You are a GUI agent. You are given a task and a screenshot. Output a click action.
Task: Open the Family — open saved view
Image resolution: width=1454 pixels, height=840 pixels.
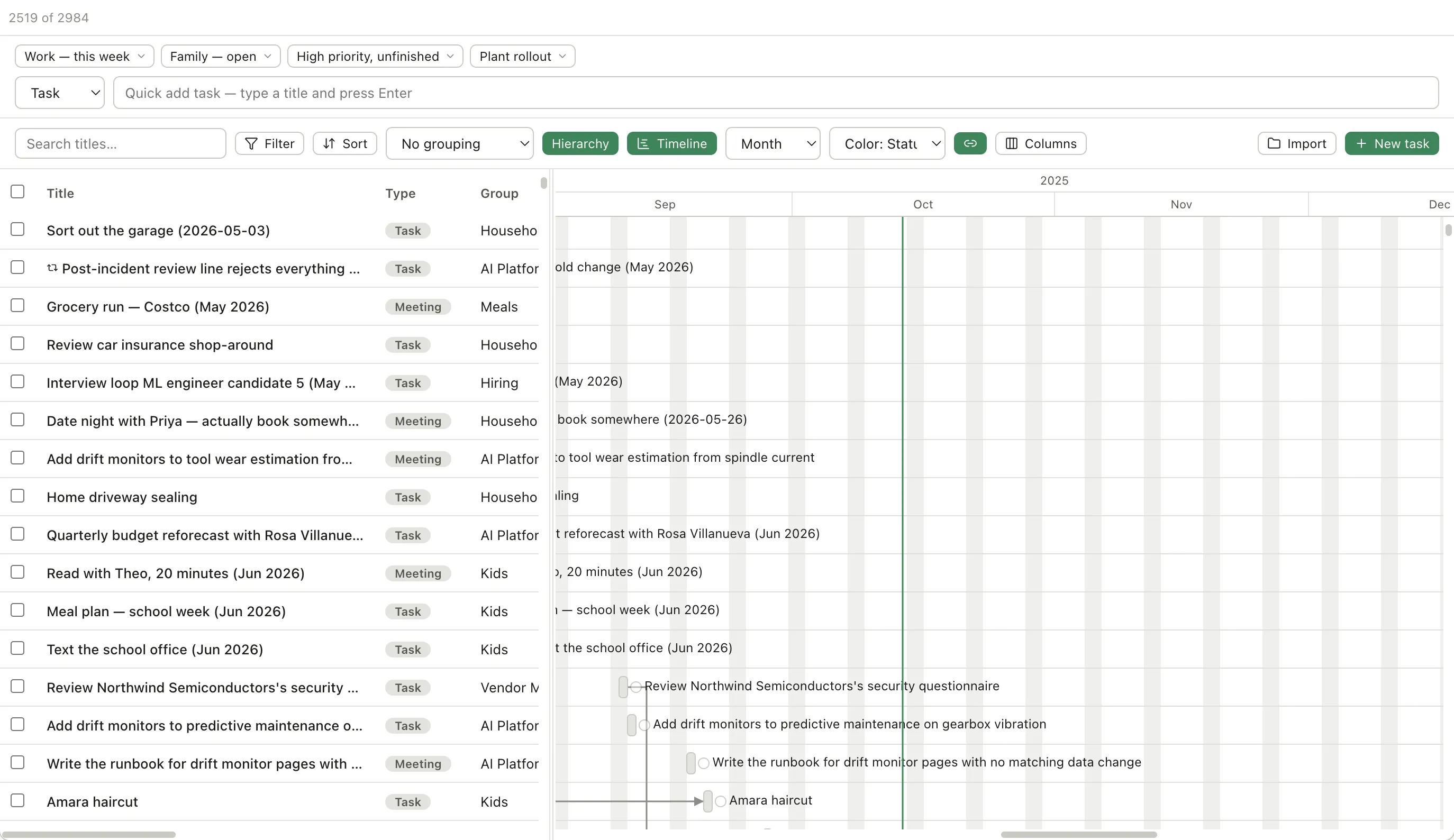[x=221, y=57]
